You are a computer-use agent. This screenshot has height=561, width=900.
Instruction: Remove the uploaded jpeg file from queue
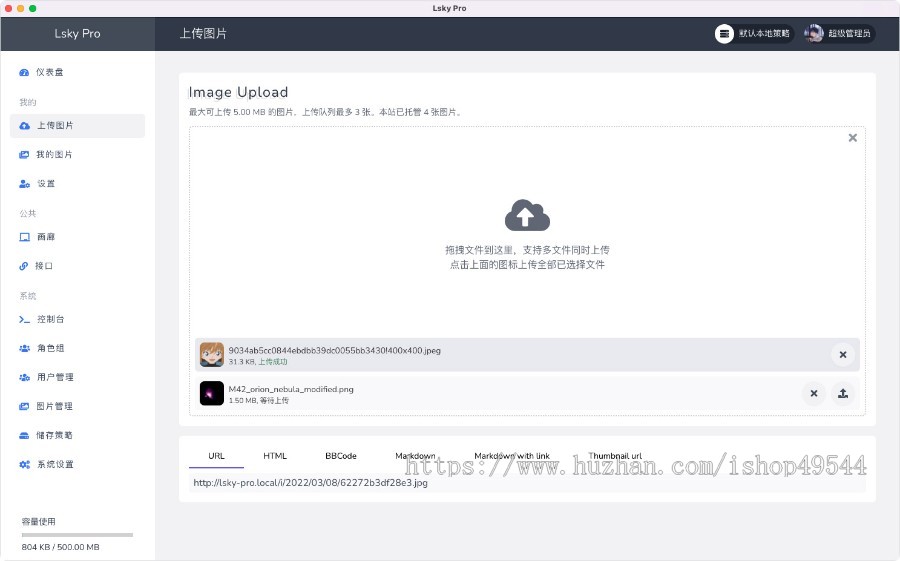pos(843,355)
